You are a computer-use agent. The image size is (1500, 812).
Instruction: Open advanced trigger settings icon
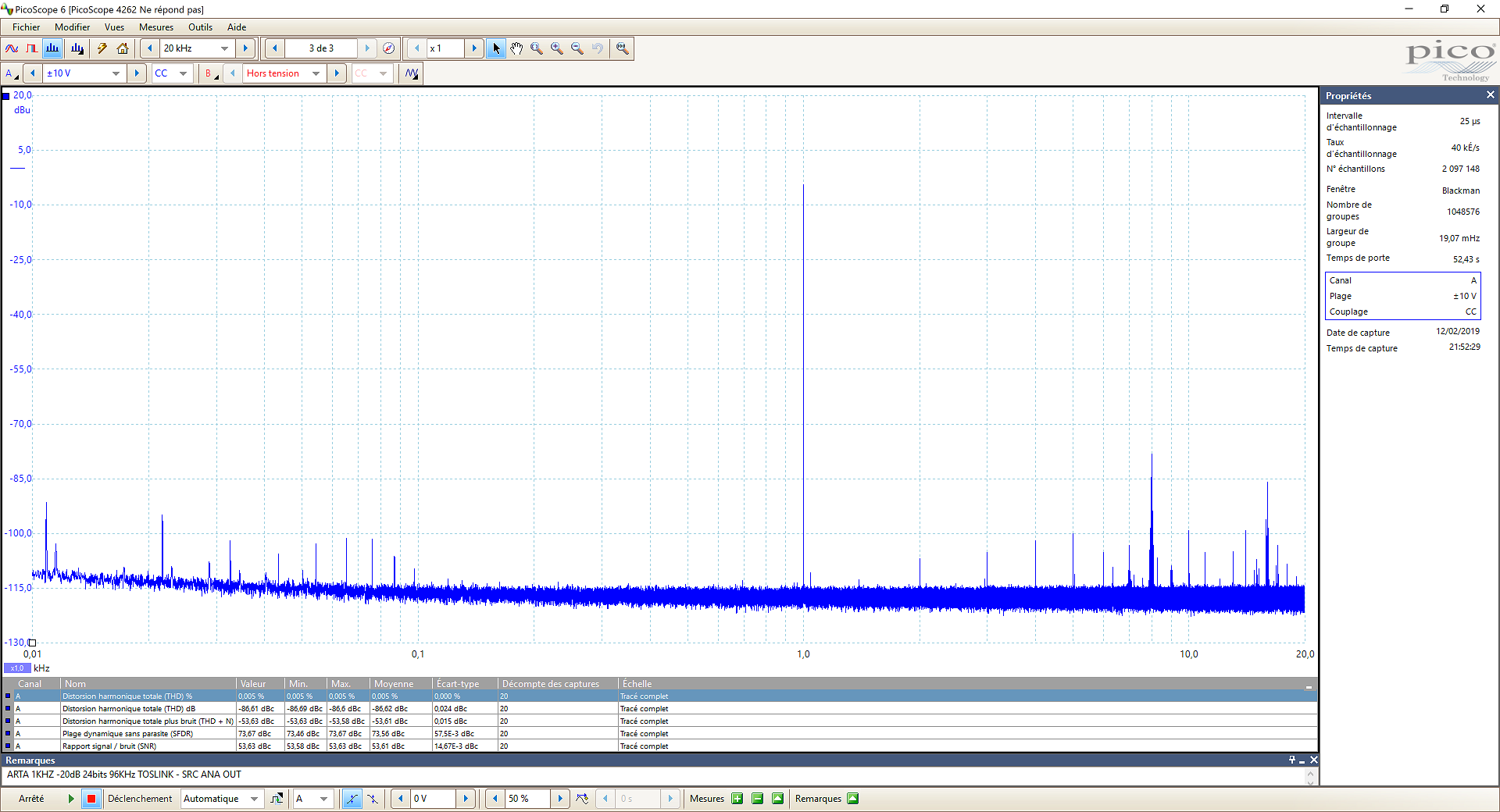pyautogui.click(x=277, y=799)
